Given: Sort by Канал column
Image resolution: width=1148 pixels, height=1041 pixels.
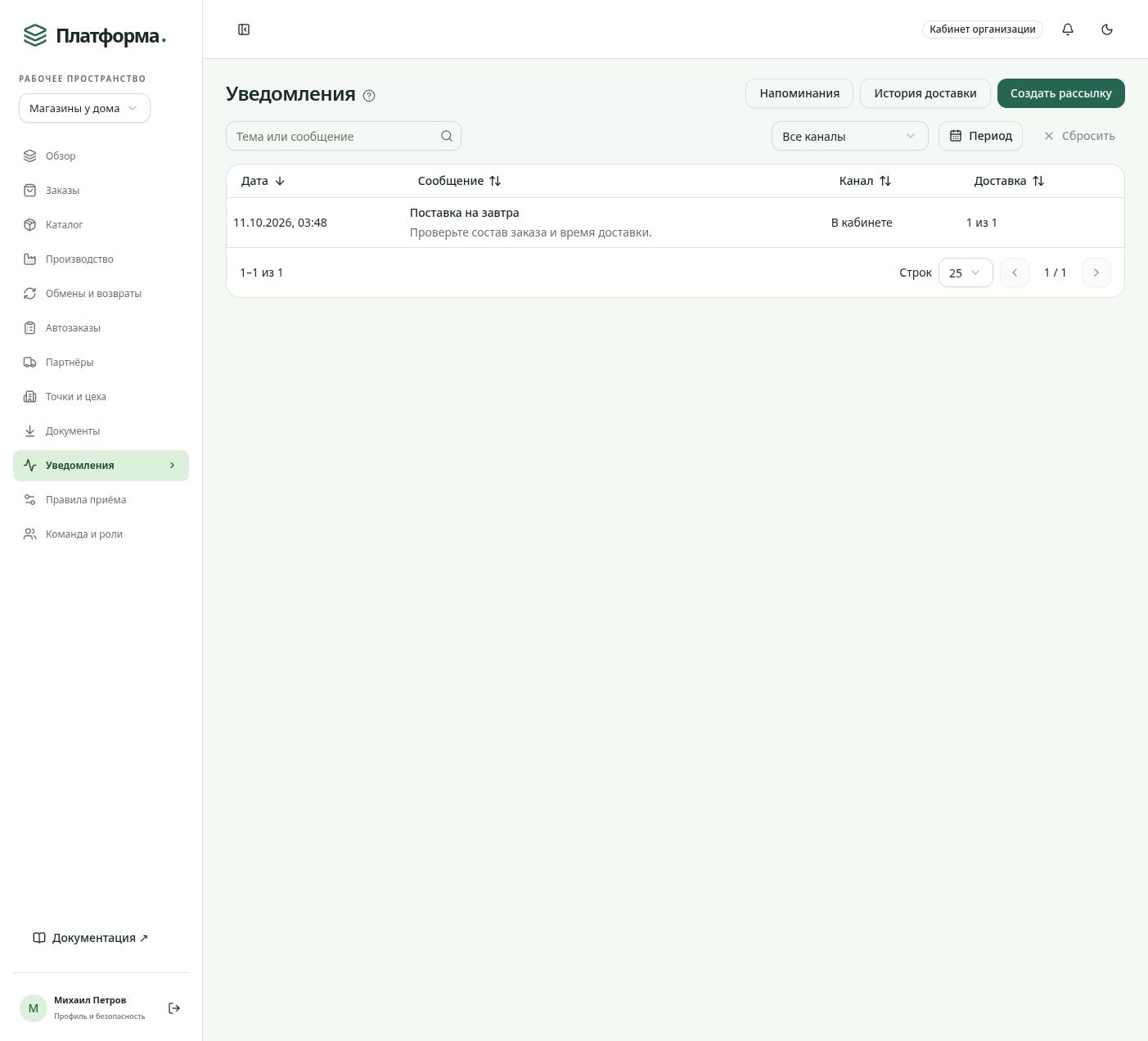Looking at the screenshot, I should coord(865,181).
